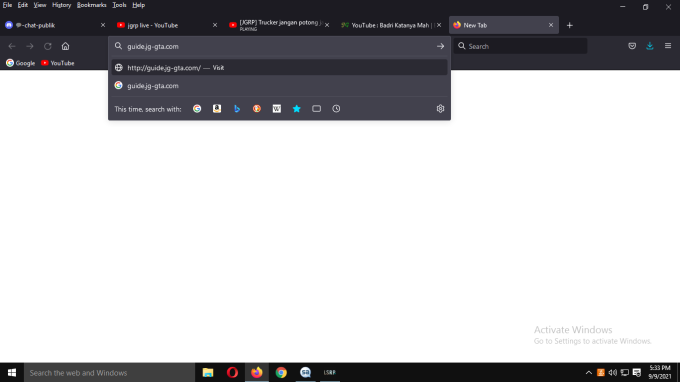Open File Explorer from taskbar
680x382 pixels.
pos(208,373)
